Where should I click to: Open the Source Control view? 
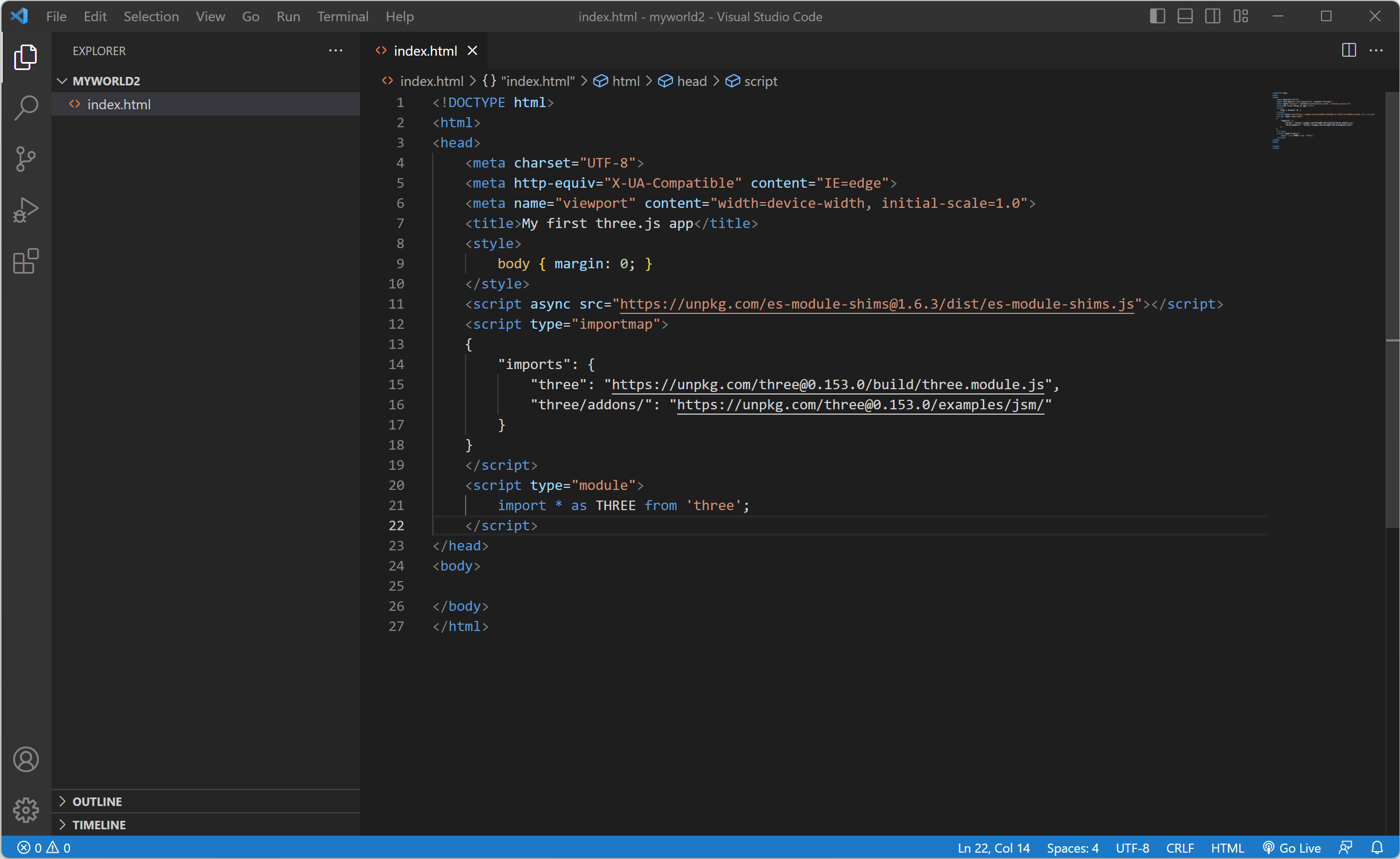[25, 159]
